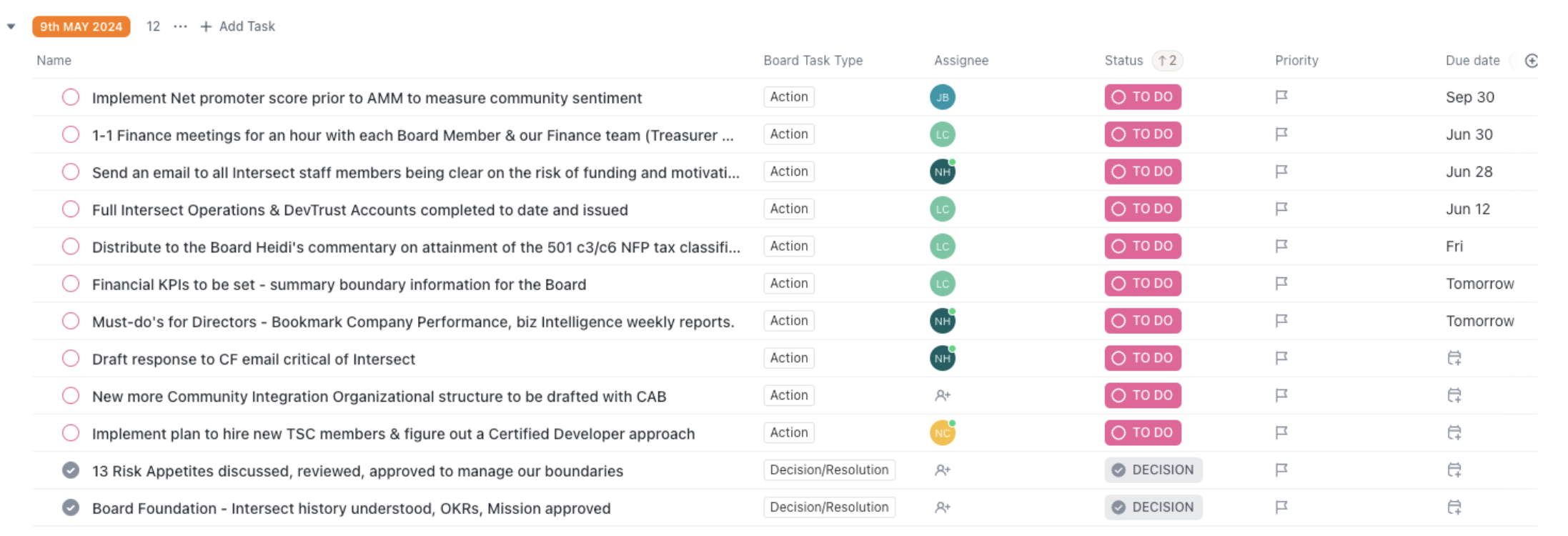The image size is (1568, 536).
Task: Change DECISION status on '13 Risk Appetites' task
Action: (x=1153, y=470)
